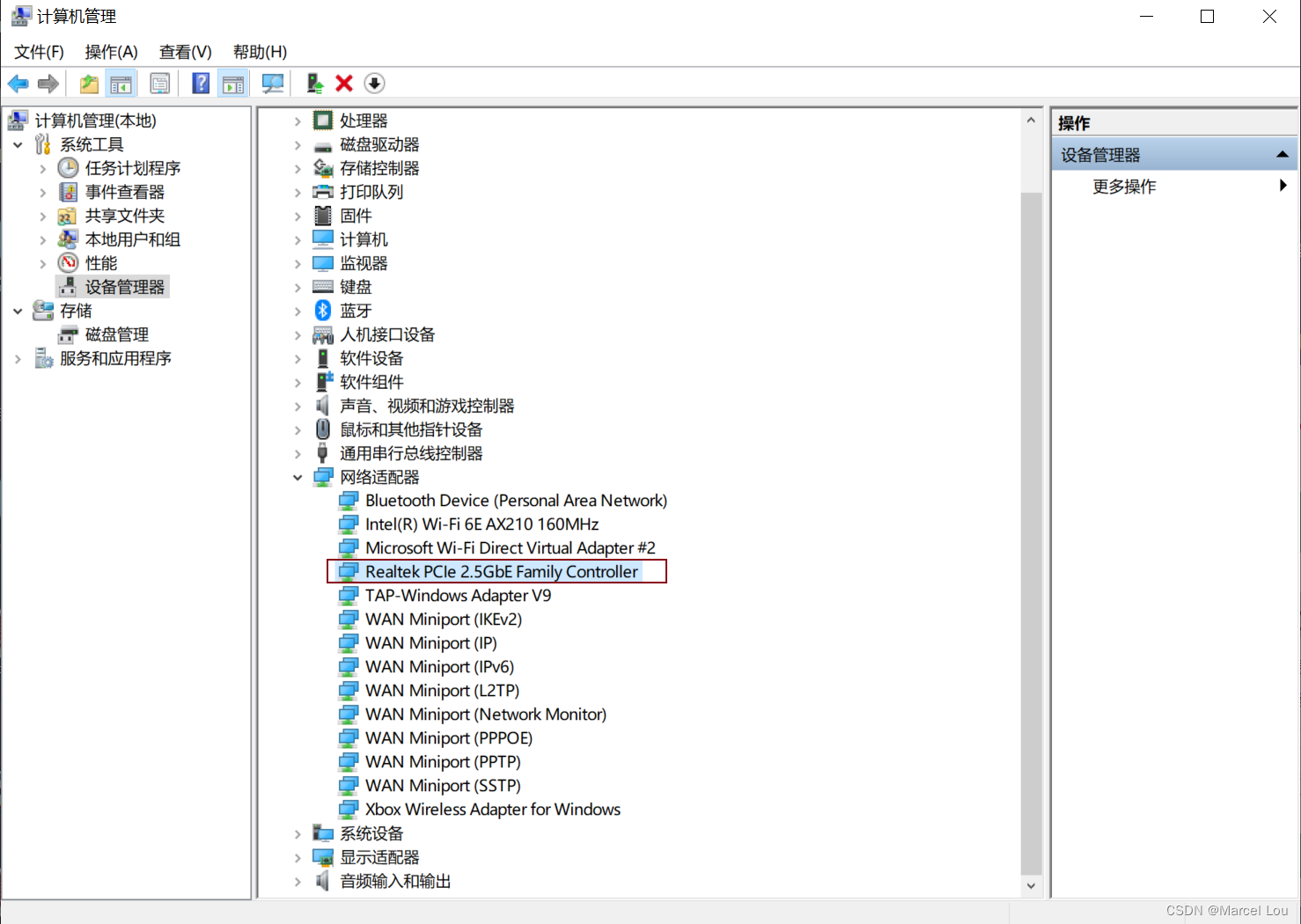Click the mouse icon beside 鼠标和其他指针设备

[323, 429]
